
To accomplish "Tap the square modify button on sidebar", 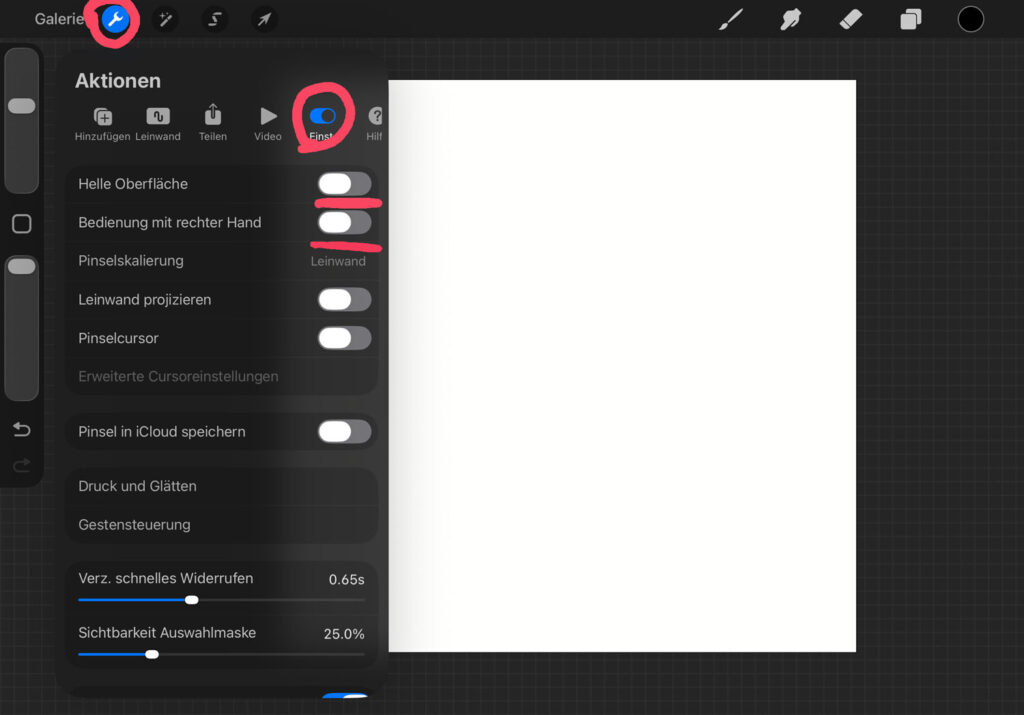I will tap(22, 224).
